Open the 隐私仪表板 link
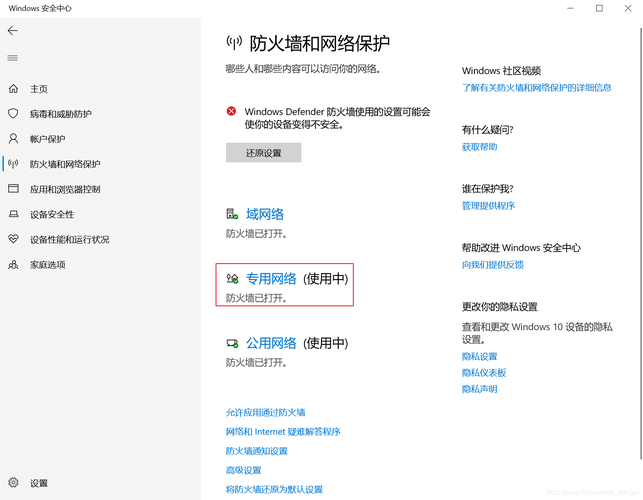Viewport: 643px width, 500px height. point(484,372)
